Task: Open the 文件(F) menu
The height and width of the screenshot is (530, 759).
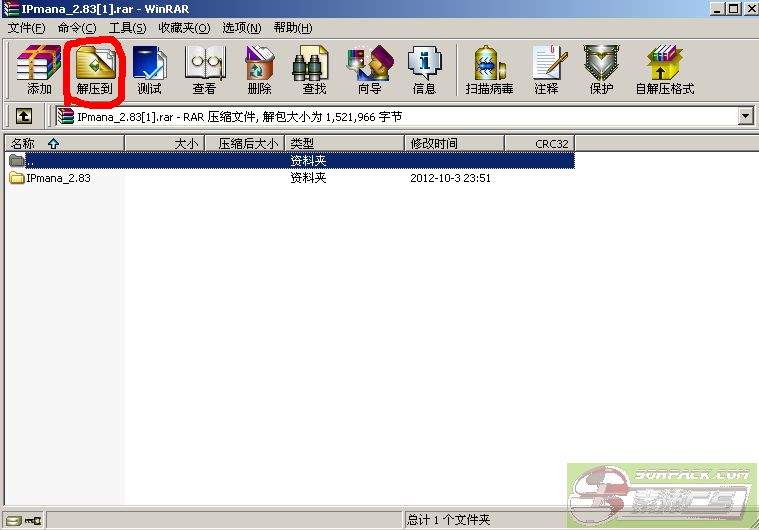Action: click(27, 28)
